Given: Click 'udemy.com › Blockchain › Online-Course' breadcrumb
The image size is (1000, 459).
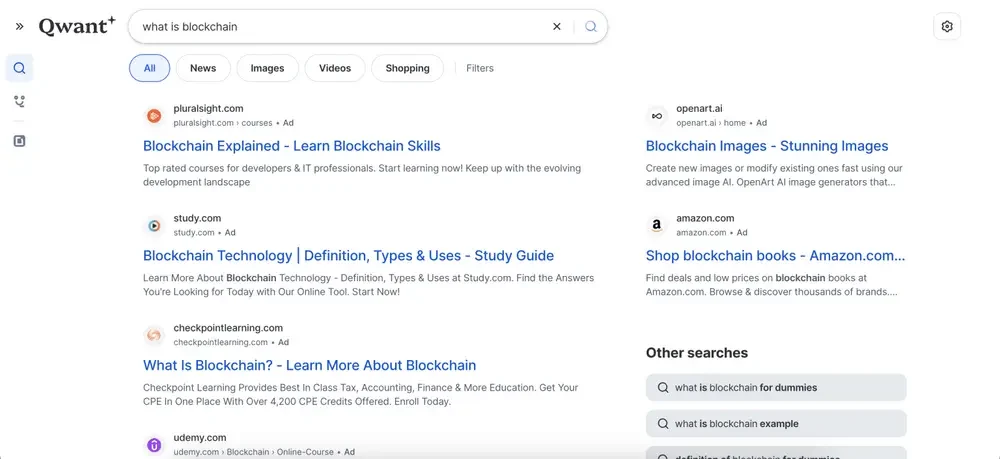Looking at the screenshot, I should [253, 452].
